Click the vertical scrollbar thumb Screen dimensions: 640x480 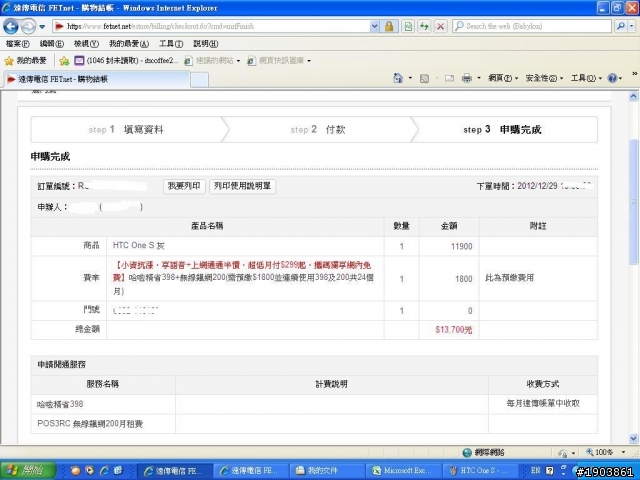[633, 202]
